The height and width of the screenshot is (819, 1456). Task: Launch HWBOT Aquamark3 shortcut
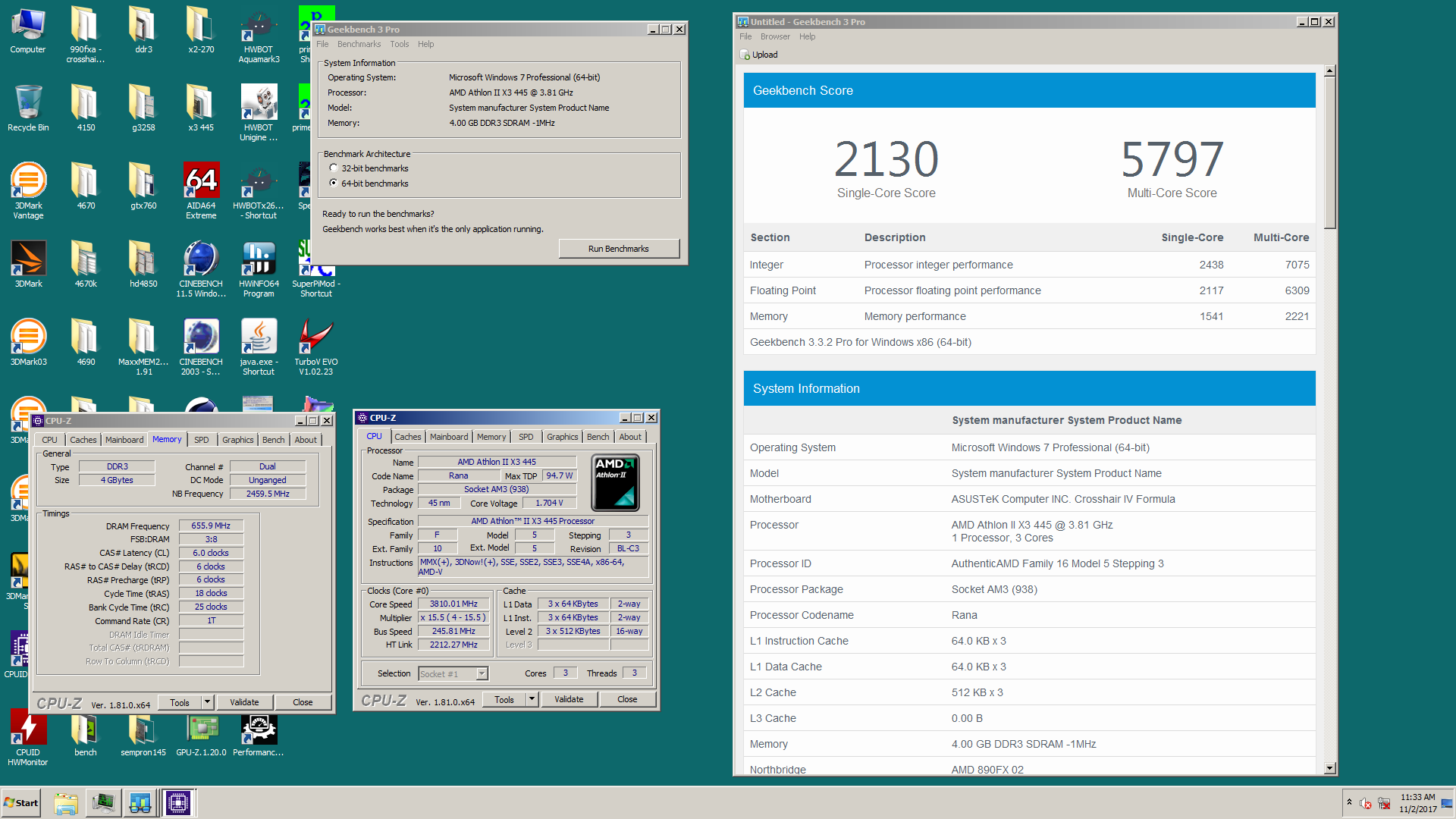coord(259,34)
